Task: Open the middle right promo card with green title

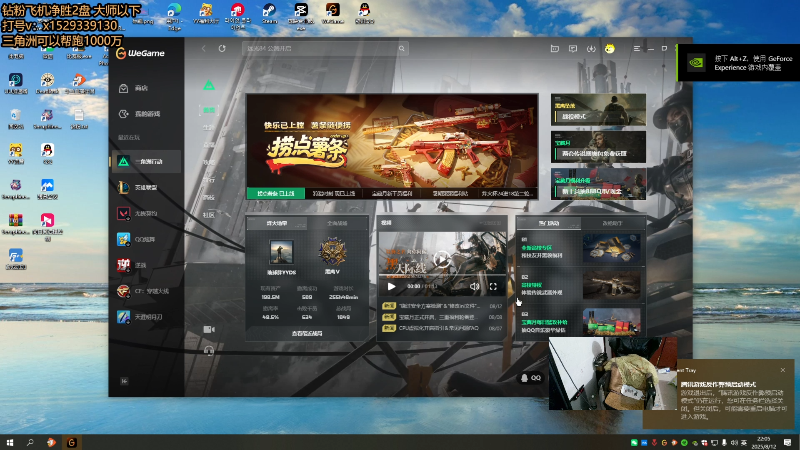Action: click(598, 147)
